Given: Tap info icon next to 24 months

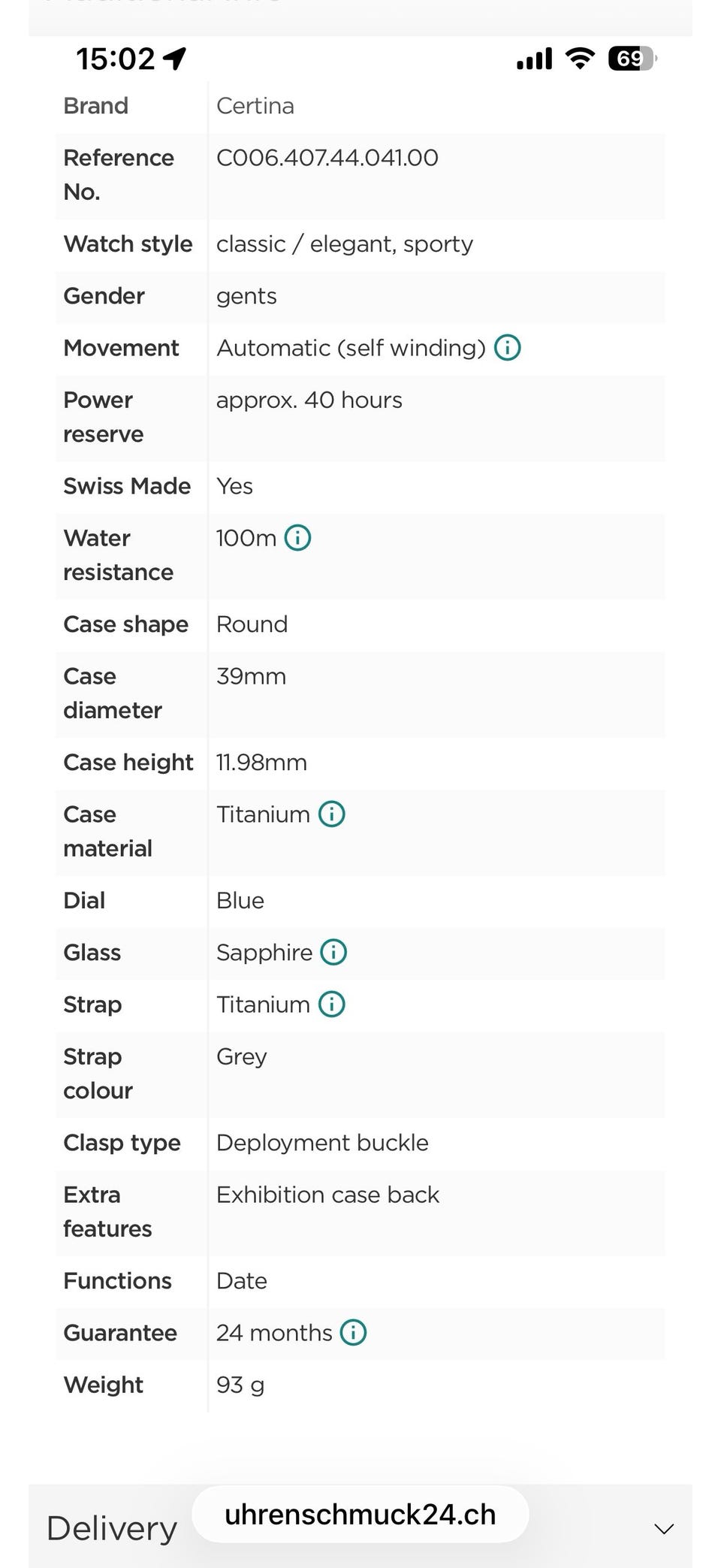Looking at the screenshot, I should (354, 1332).
